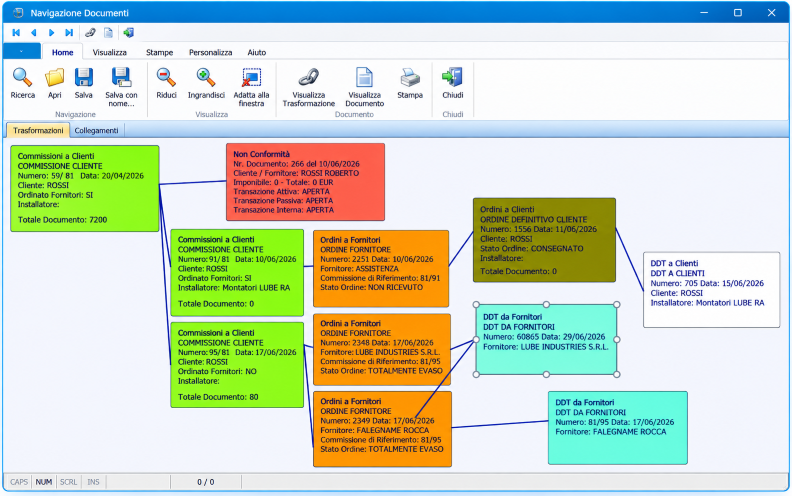Screen dimensions: 792x496
Task: Switch to the Home ribbon tab
Action: coord(63,52)
